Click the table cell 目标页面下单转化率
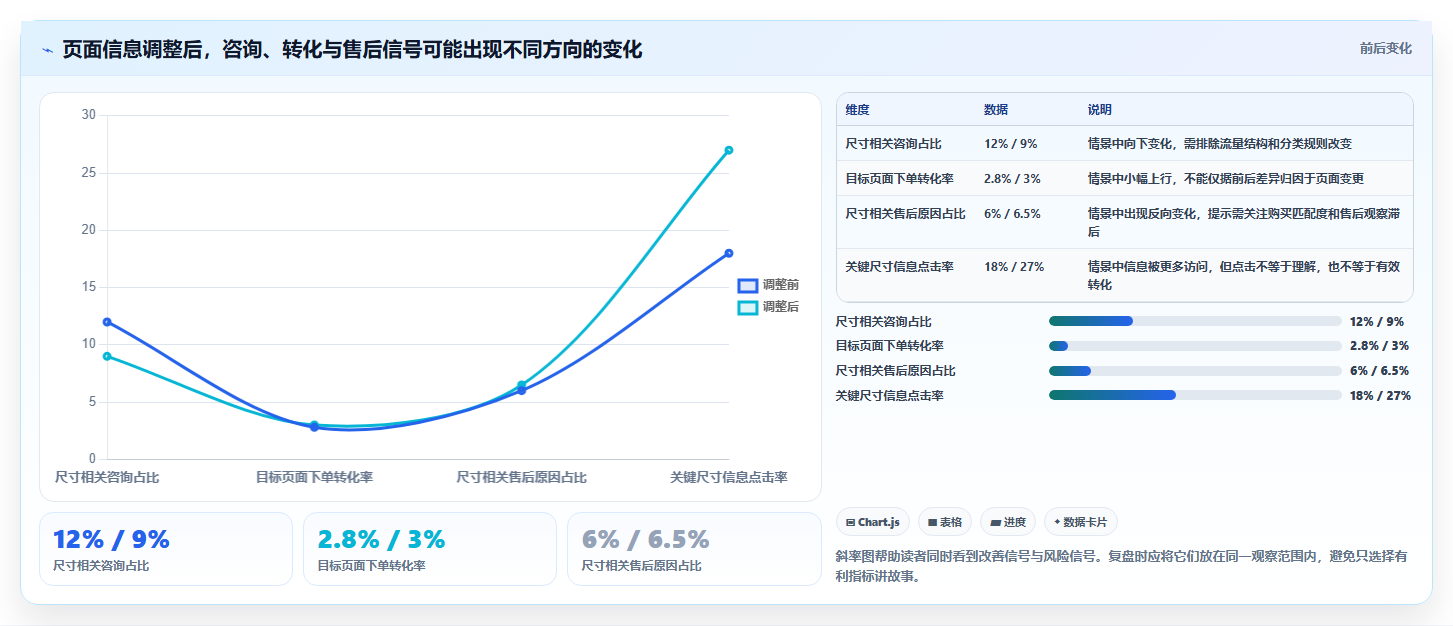Image resolution: width=1453 pixels, height=626 pixels. click(x=899, y=179)
